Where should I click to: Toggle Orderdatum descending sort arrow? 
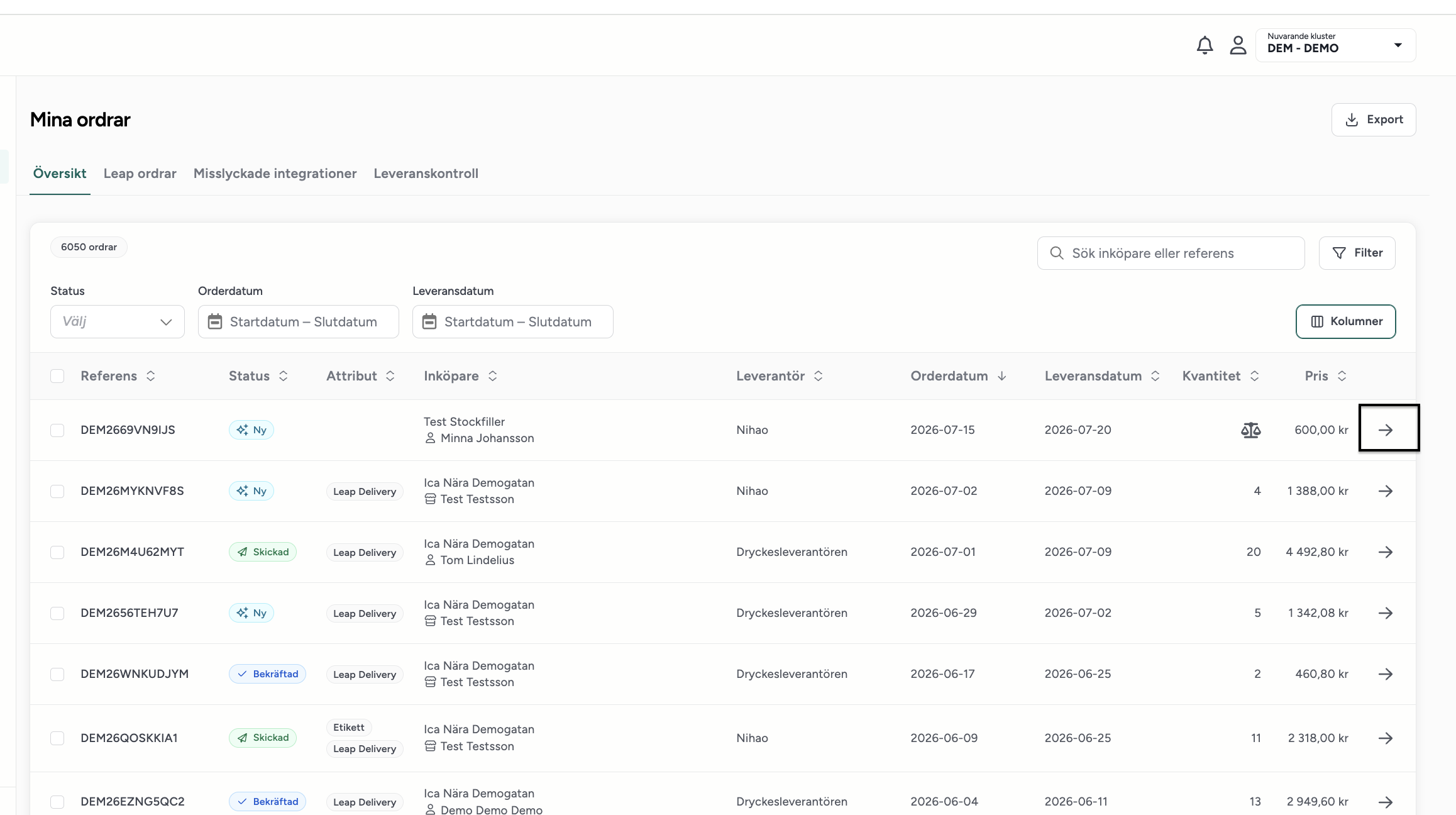point(1002,376)
